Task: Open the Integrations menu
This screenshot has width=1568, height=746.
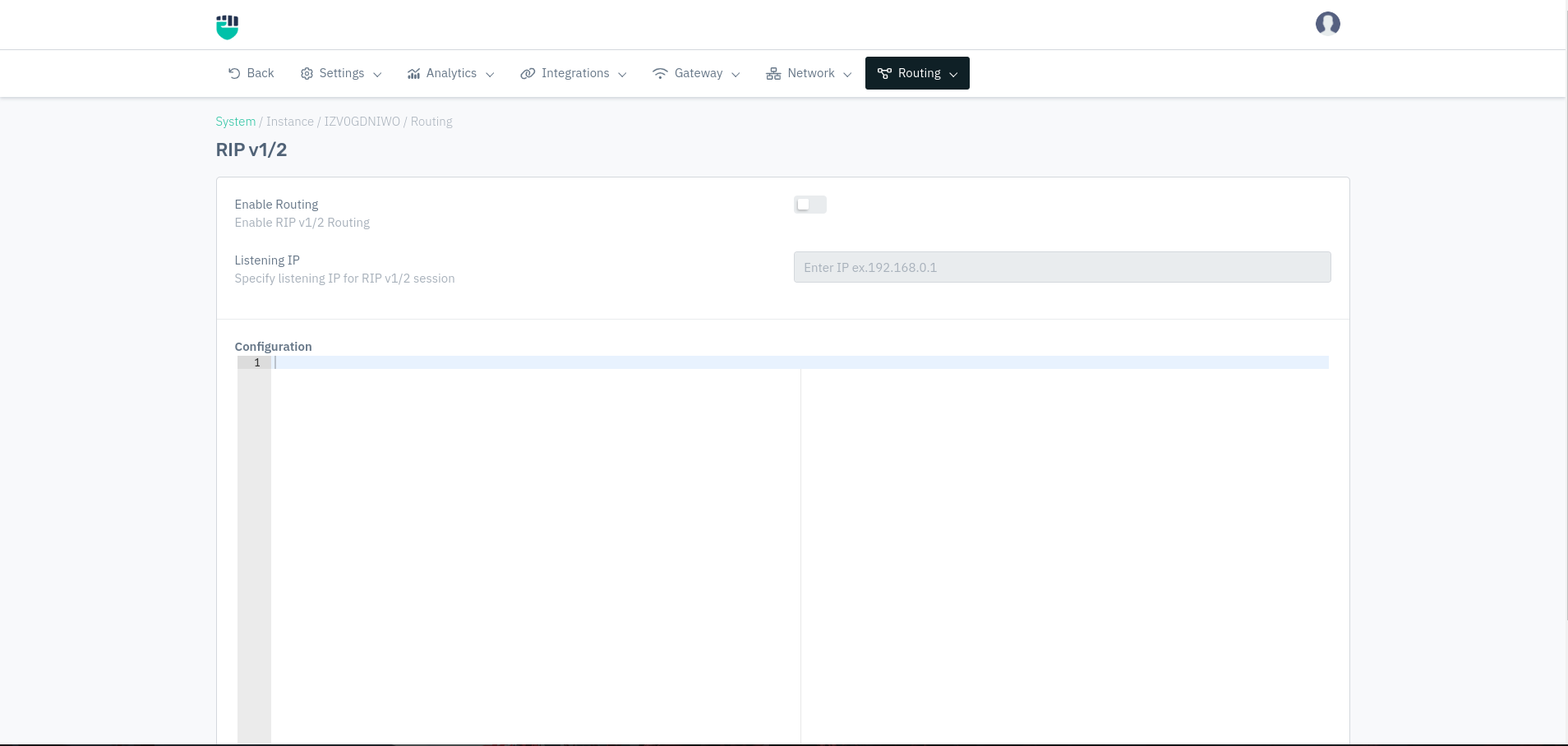Action: coord(574,73)
